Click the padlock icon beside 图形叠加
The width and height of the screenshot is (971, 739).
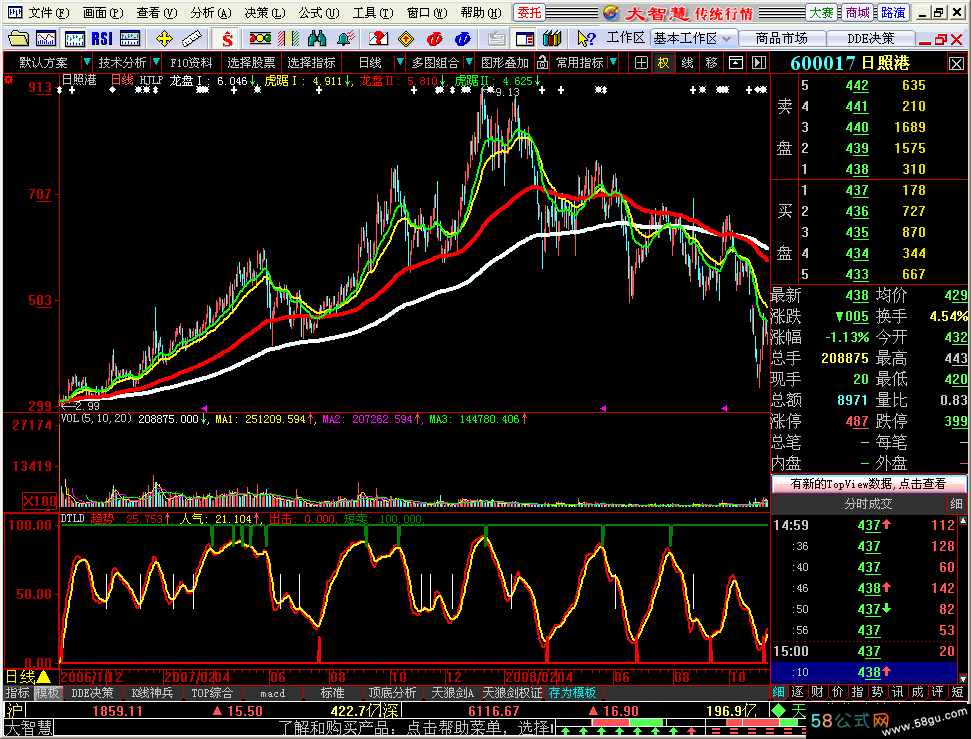point(542,63)
